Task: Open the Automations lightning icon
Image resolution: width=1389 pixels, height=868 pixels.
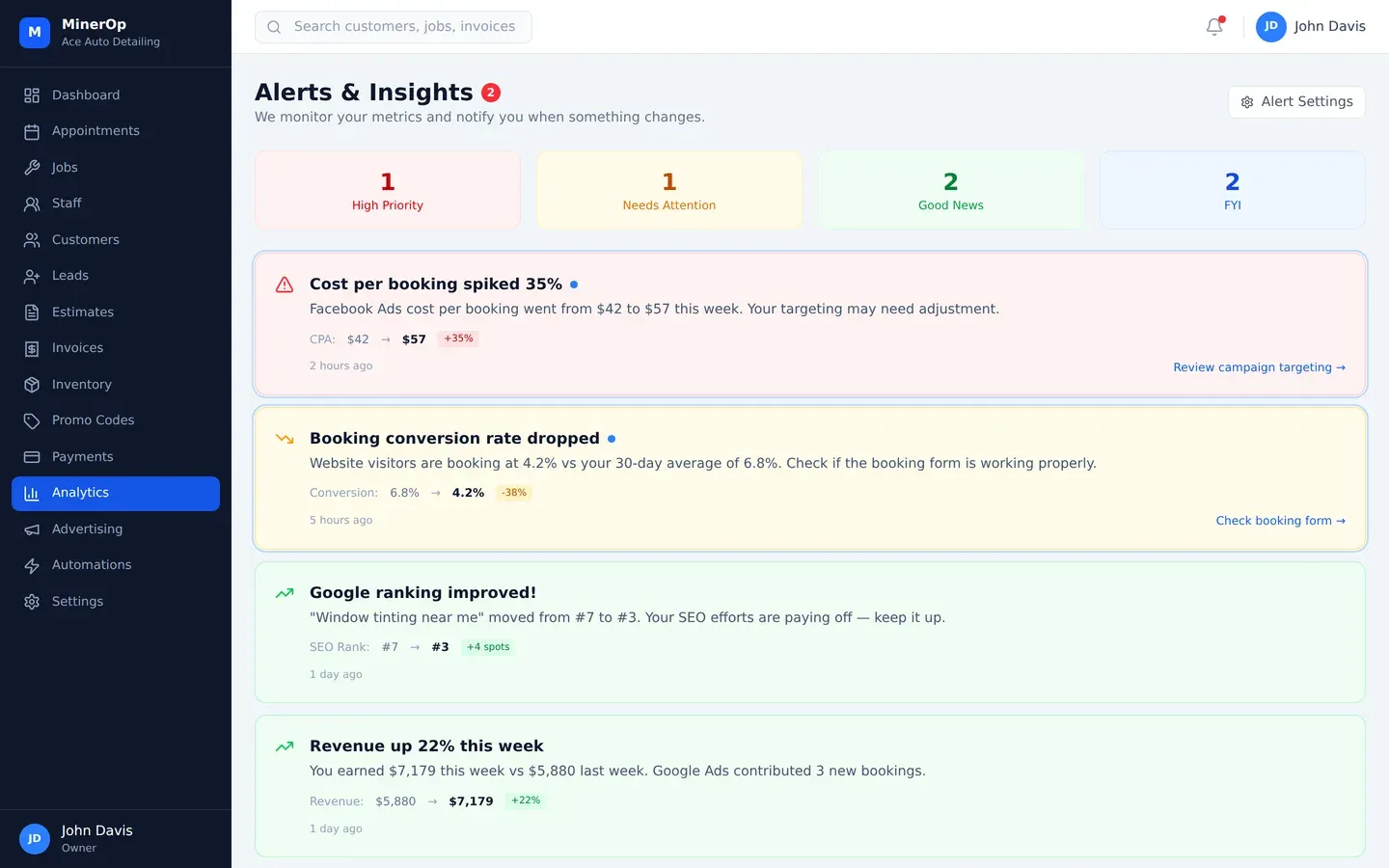Action: (x=32, y=565)
